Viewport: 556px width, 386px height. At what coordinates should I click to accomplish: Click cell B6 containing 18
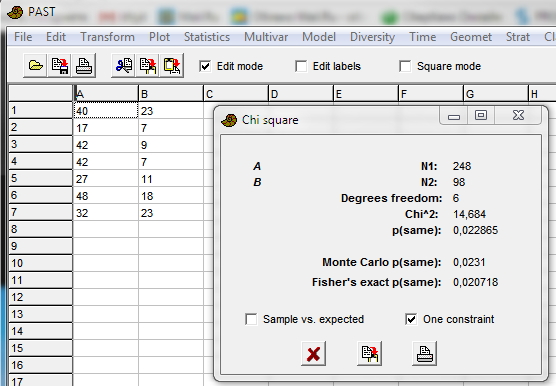tap(171, 196)
